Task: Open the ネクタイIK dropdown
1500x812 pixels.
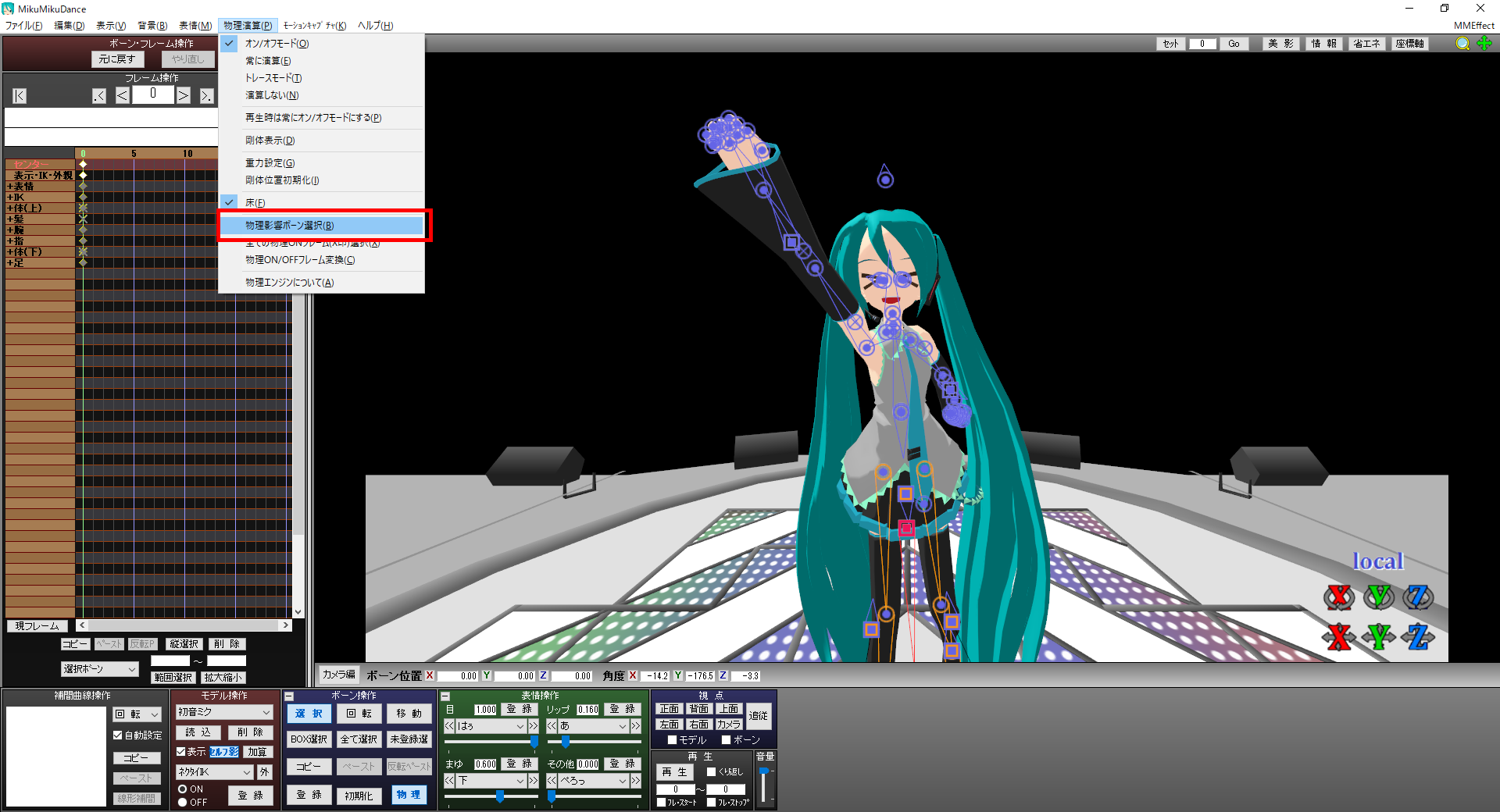Action: pos(215,772)
